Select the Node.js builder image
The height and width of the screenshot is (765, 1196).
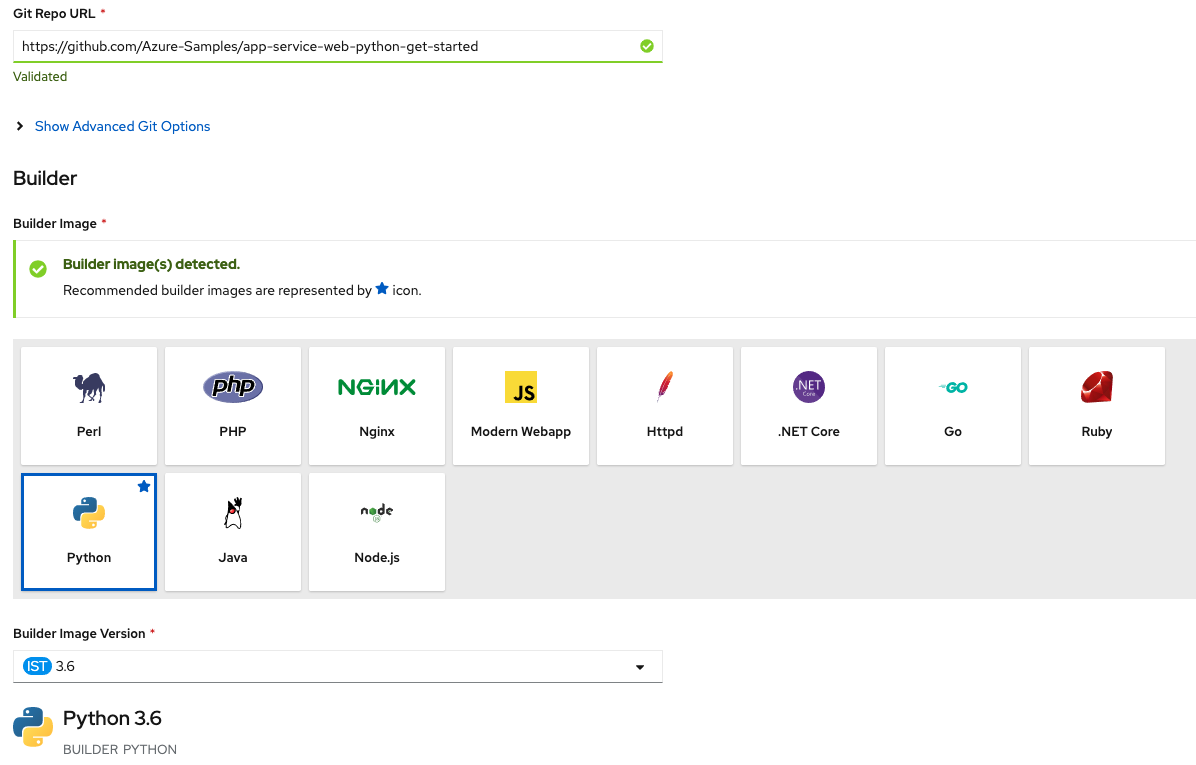pyautogui.click(x=377, y=532)
